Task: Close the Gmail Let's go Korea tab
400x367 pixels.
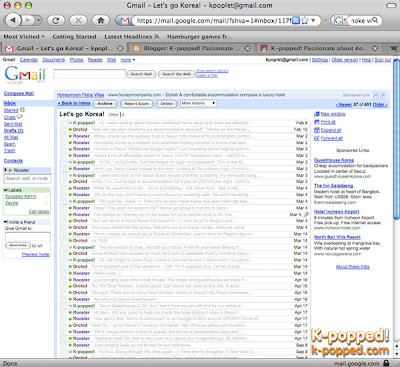Action: point(120,48)
